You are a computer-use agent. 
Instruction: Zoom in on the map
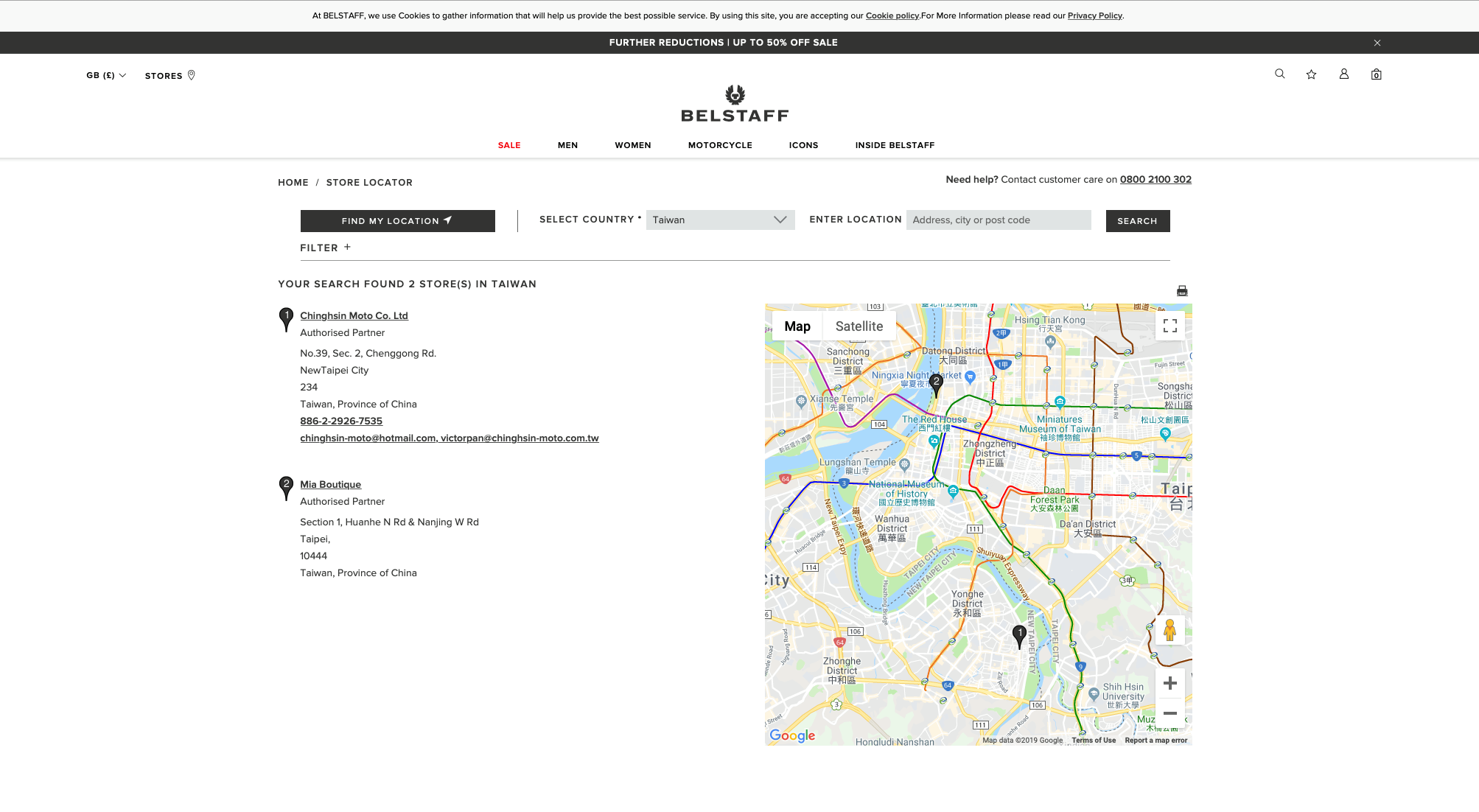(1169, 684)
